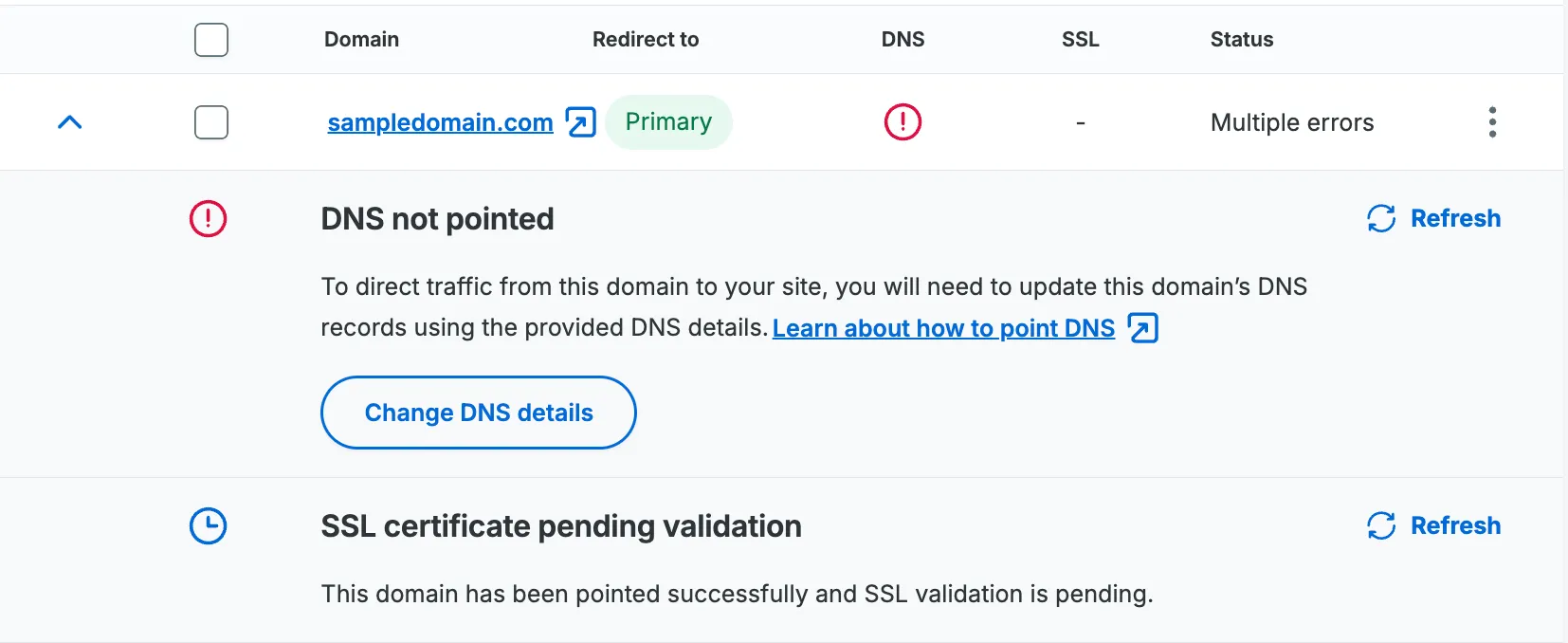Click the refresh icon beside SSL certificate pending
This screenshot has height=643, width=1568.
pyautogui.click(x=1381, y=525)
